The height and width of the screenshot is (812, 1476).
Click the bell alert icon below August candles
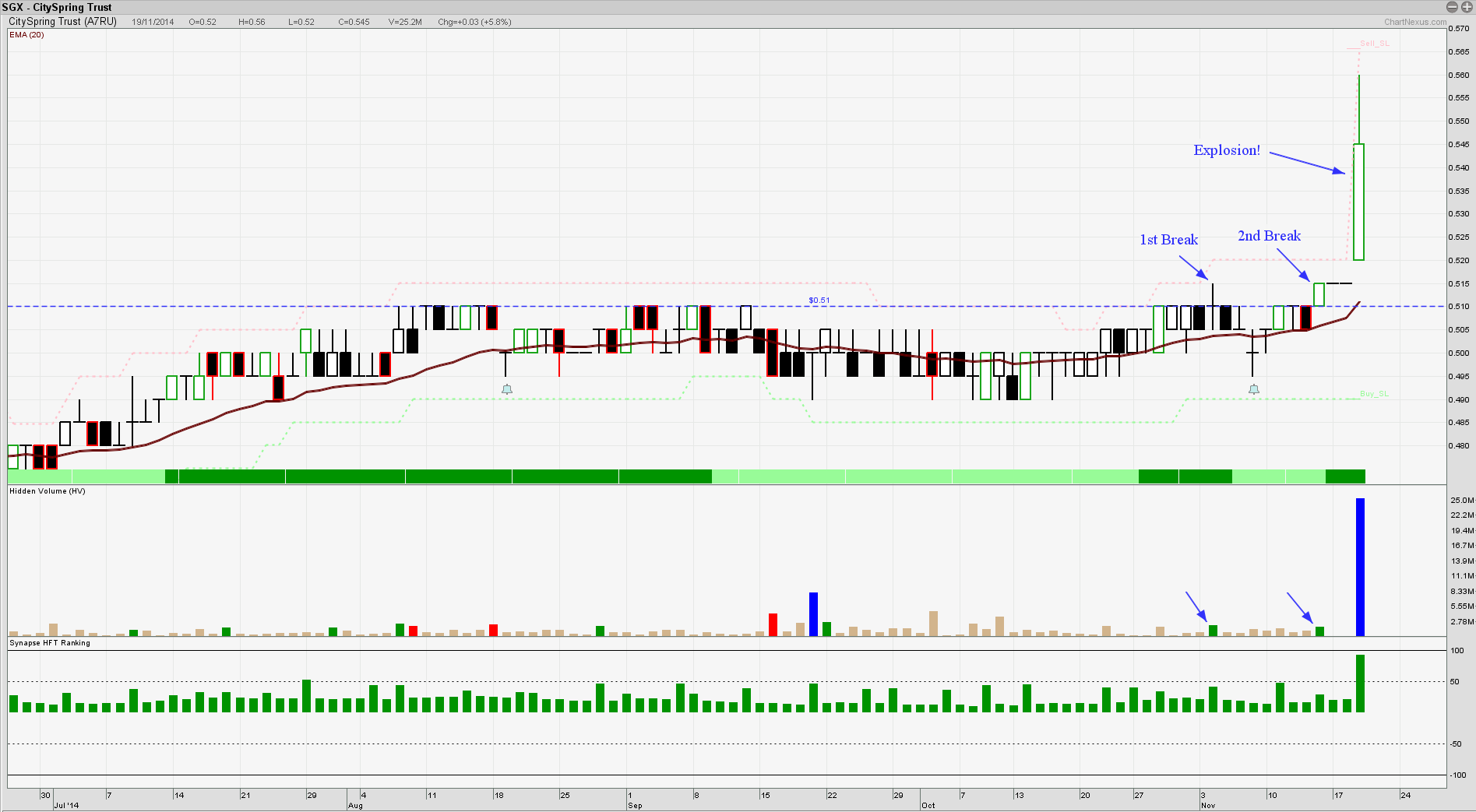tap(507, 389)
